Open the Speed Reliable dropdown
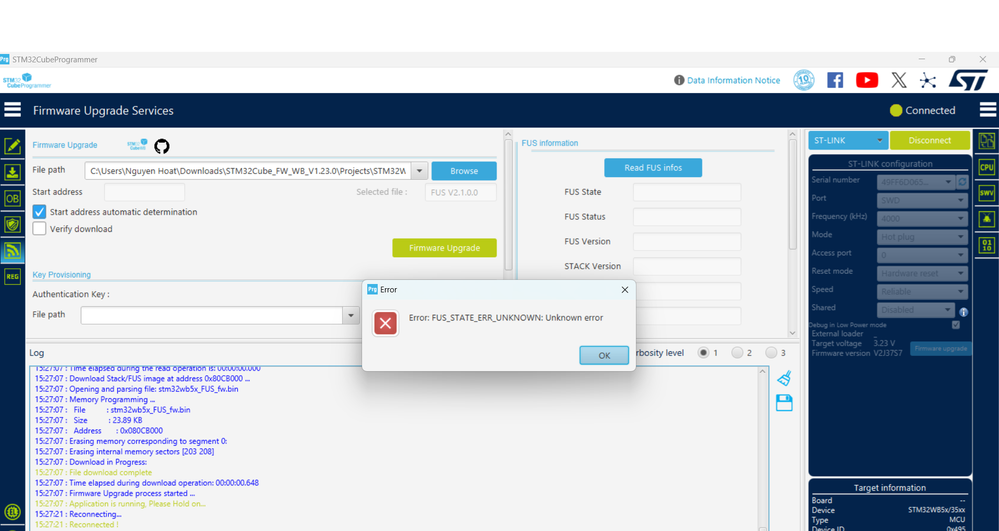 [x=923, y=291]
